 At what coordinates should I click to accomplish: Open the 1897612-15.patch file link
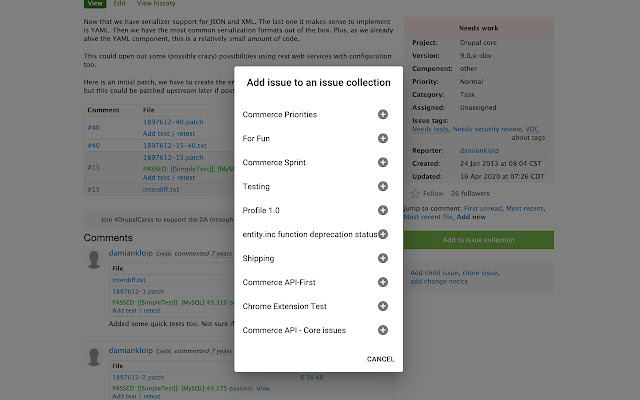[173, 158]
